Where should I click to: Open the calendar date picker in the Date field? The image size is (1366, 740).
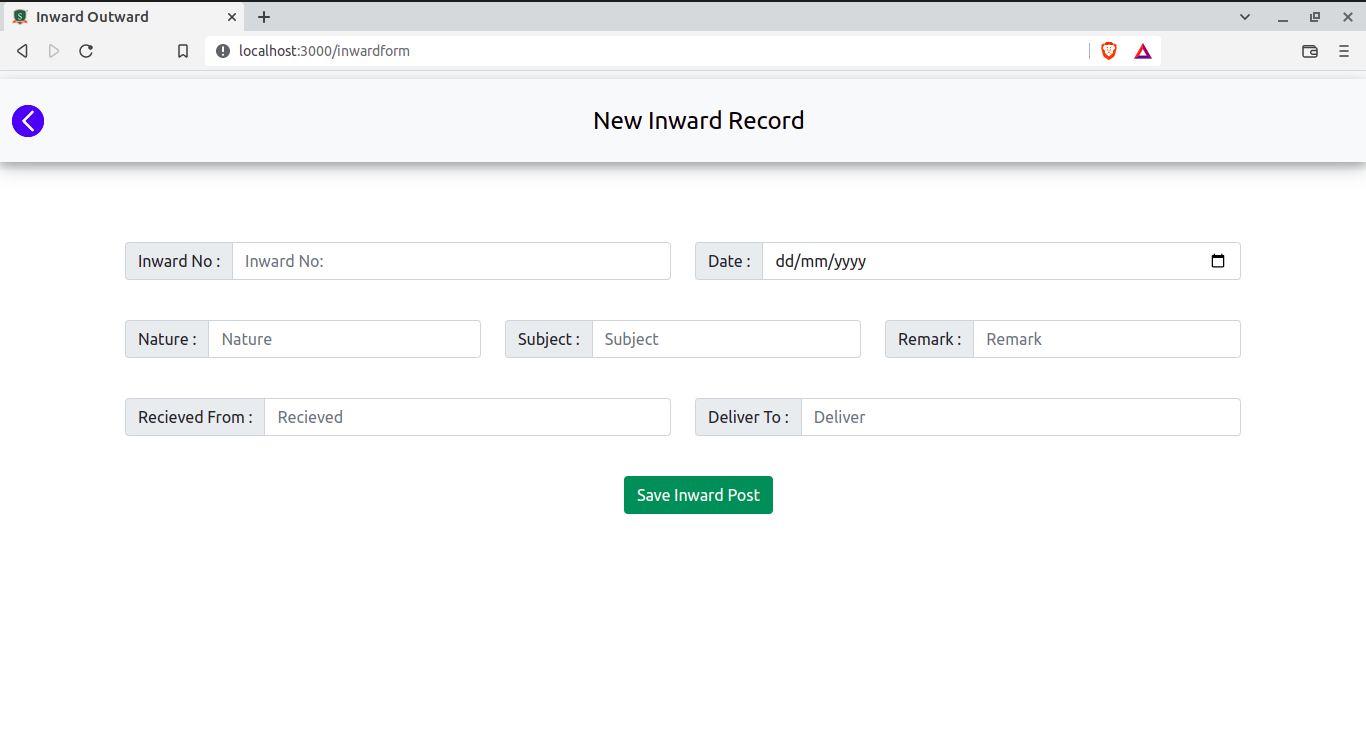click(x=1218, y=261)
